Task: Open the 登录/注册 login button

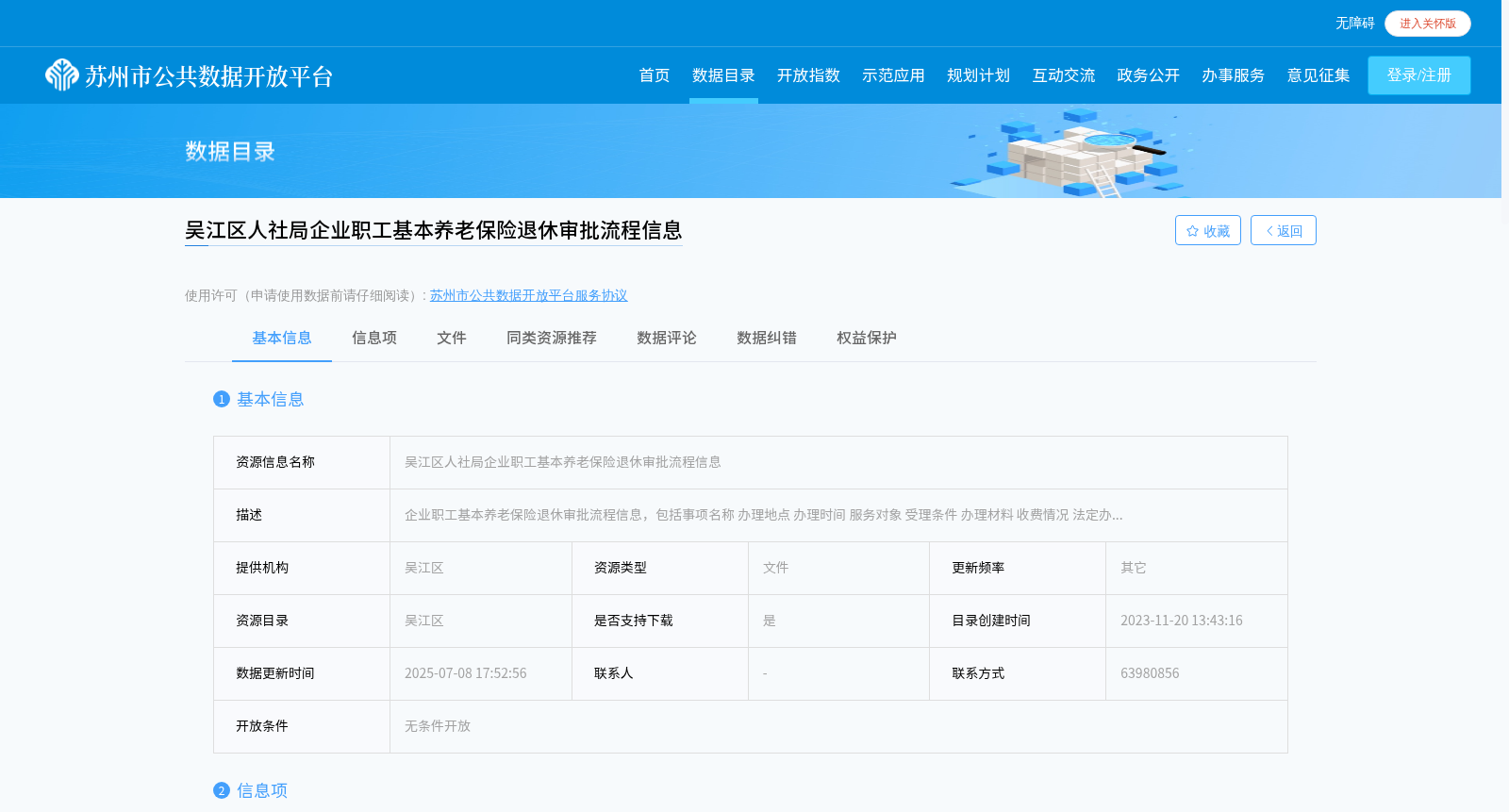Action: (1419, 75)
